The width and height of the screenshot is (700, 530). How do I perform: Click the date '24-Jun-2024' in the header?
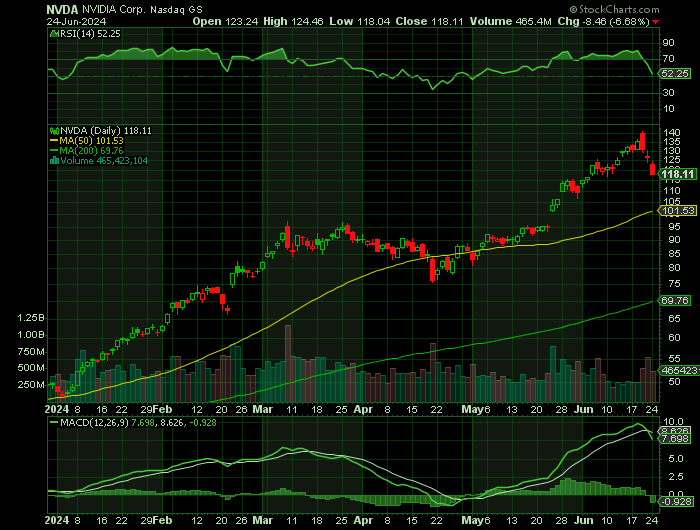[76, 21]
